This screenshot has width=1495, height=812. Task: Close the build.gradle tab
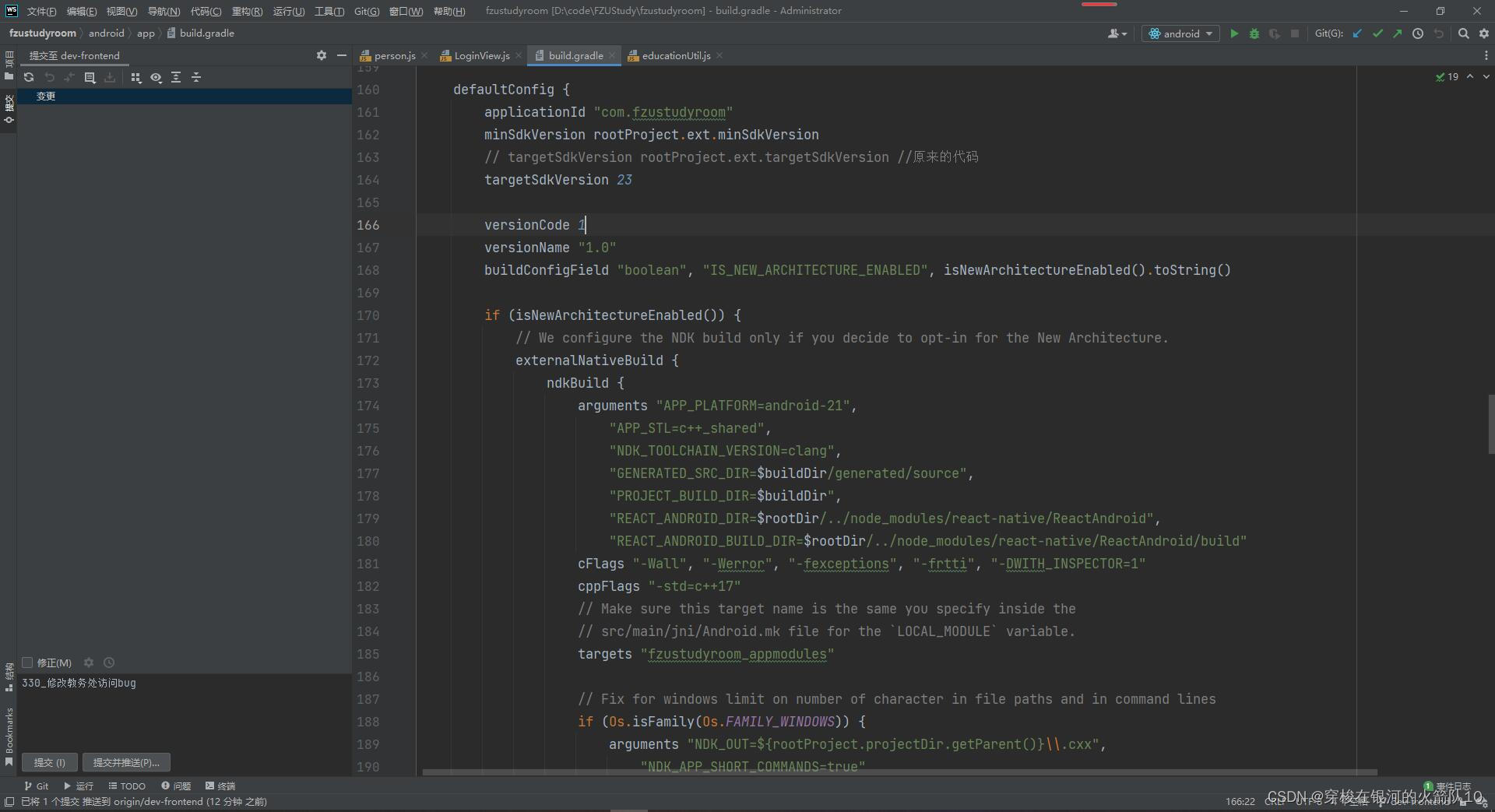click(x=612, y=55)
